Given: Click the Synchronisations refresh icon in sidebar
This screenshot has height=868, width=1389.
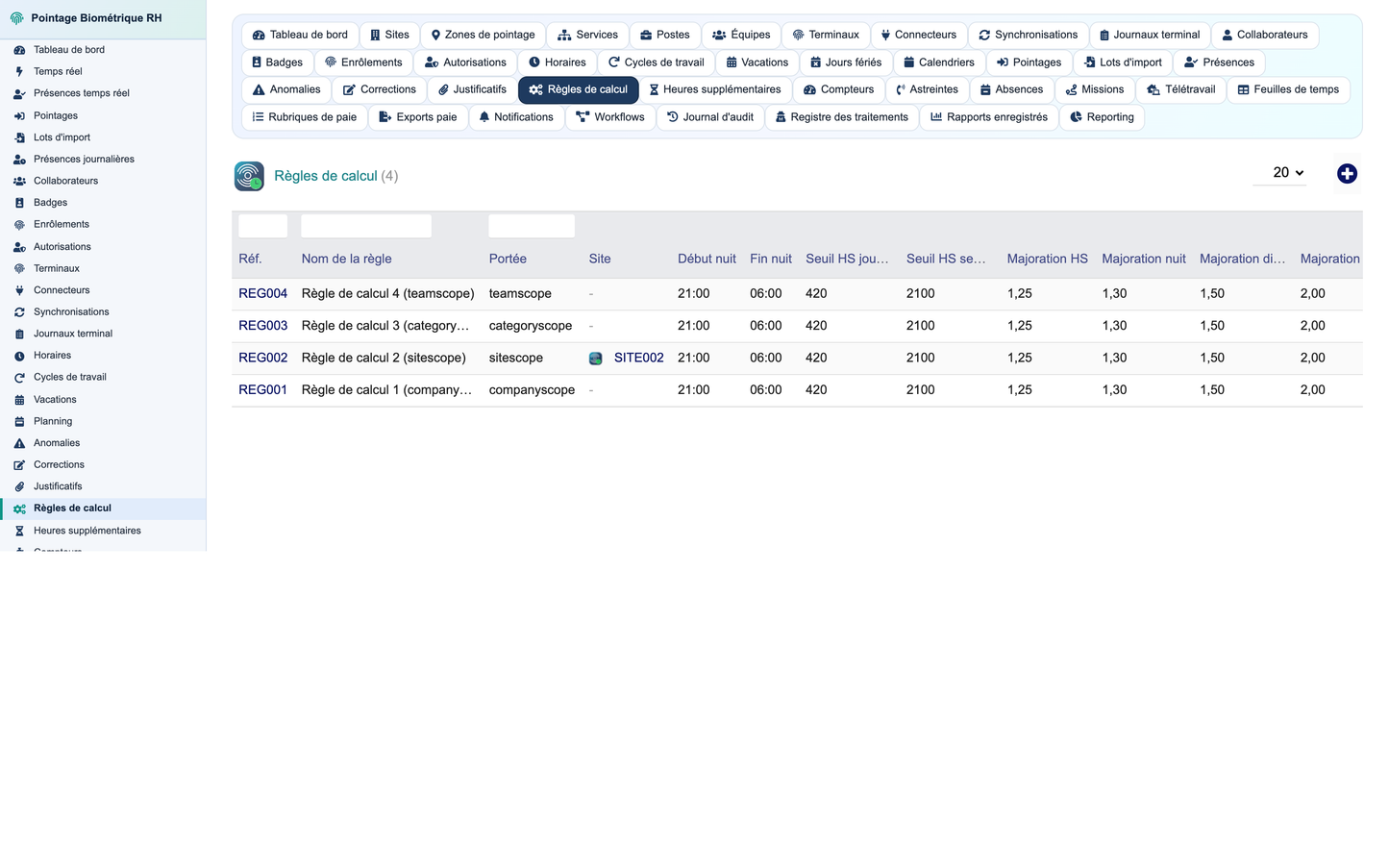Looking at the screenshot, I should click(19, 312).
